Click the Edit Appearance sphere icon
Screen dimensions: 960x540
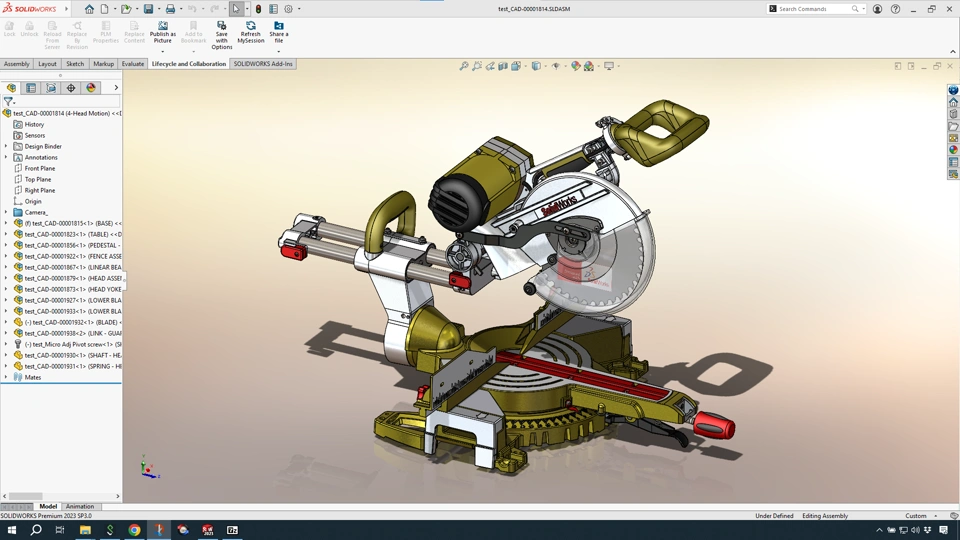576,66
